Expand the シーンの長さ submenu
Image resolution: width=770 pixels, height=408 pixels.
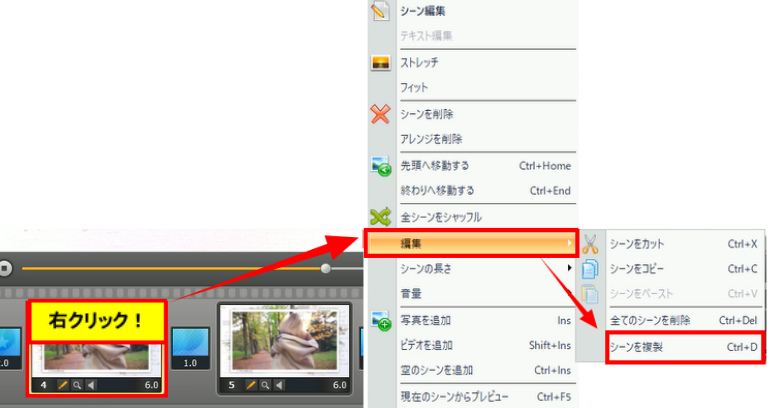(x=472, y=269)
